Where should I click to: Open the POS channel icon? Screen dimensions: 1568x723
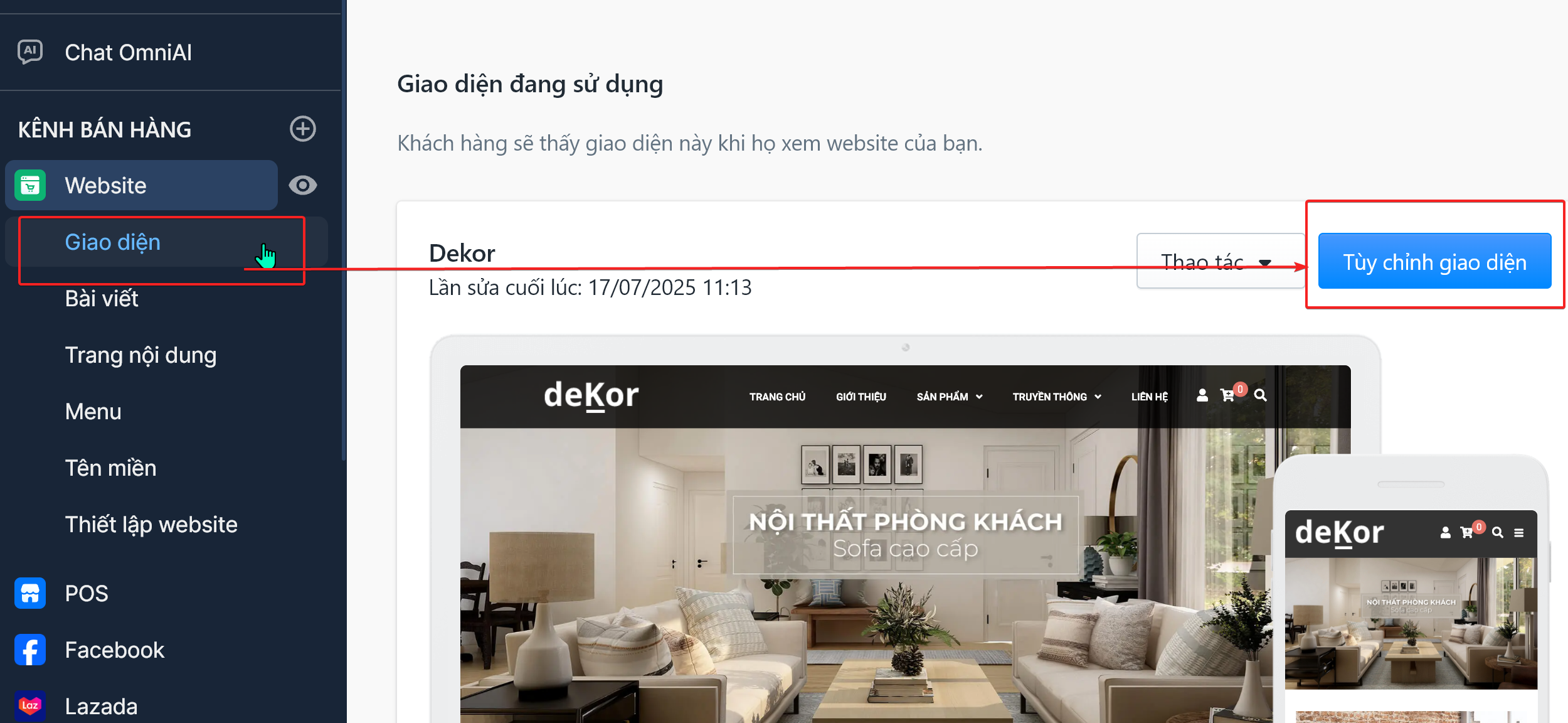(x=30, y=593)
